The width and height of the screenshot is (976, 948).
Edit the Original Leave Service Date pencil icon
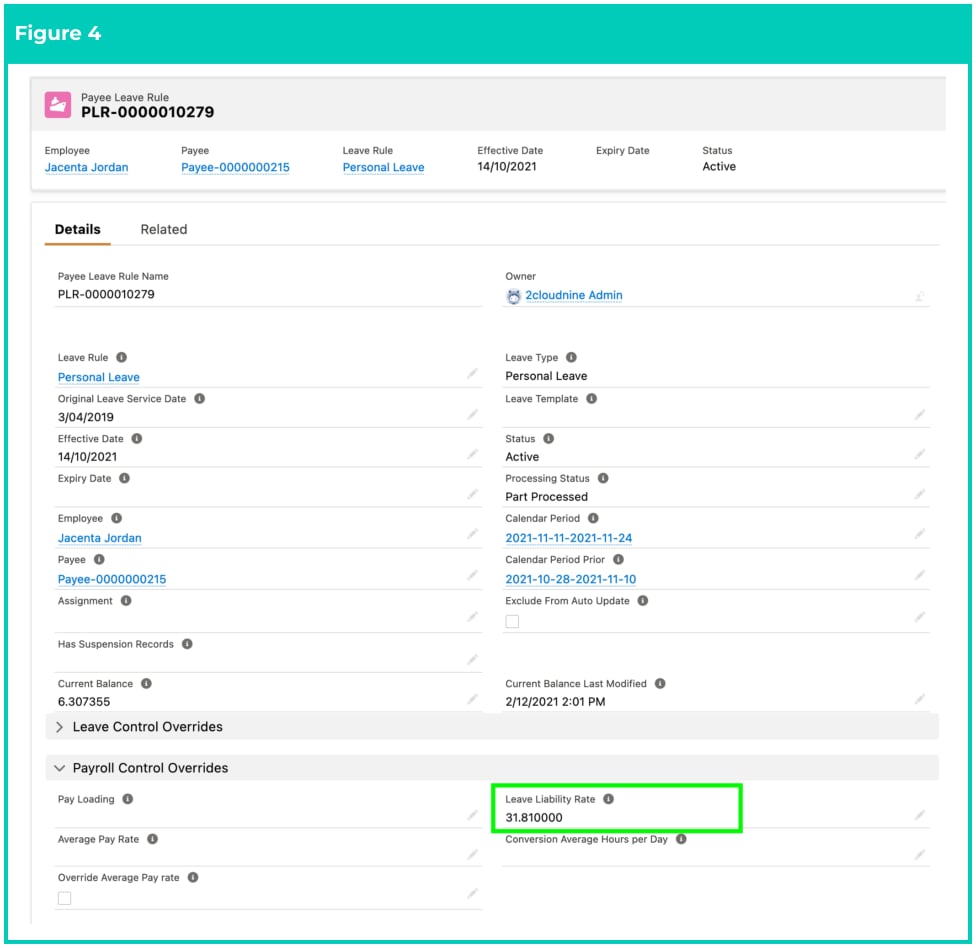point(472,415)
